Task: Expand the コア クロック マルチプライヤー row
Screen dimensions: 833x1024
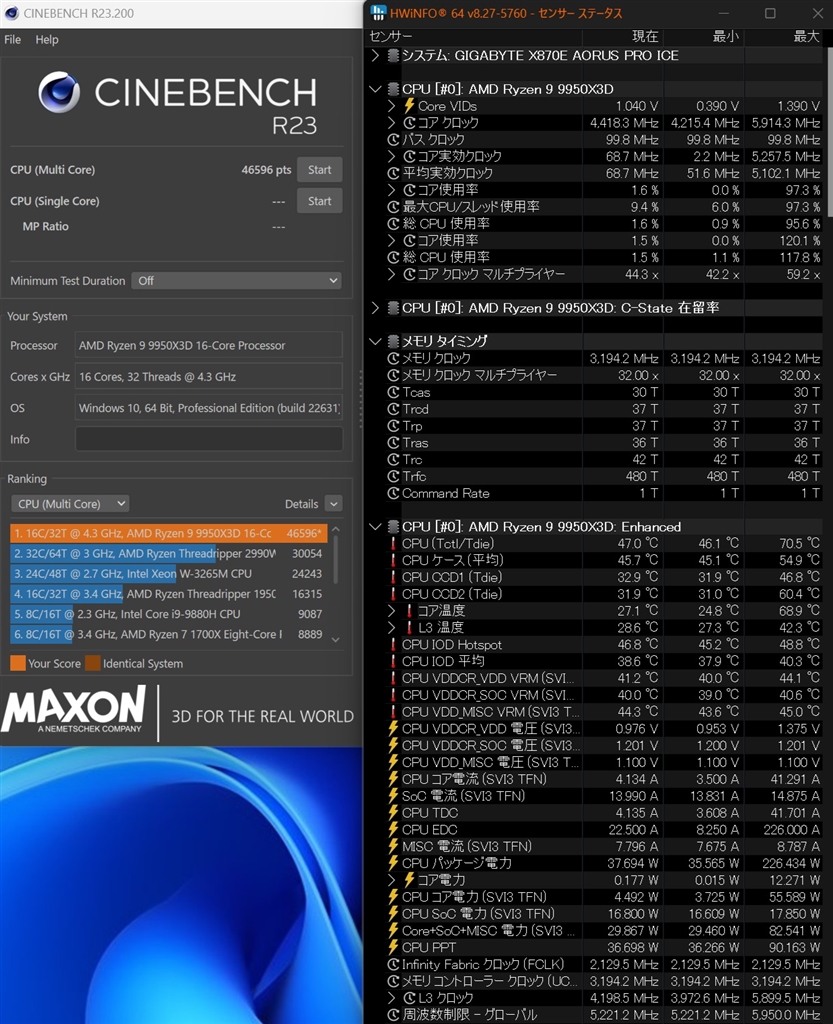Action: (391, 274)
